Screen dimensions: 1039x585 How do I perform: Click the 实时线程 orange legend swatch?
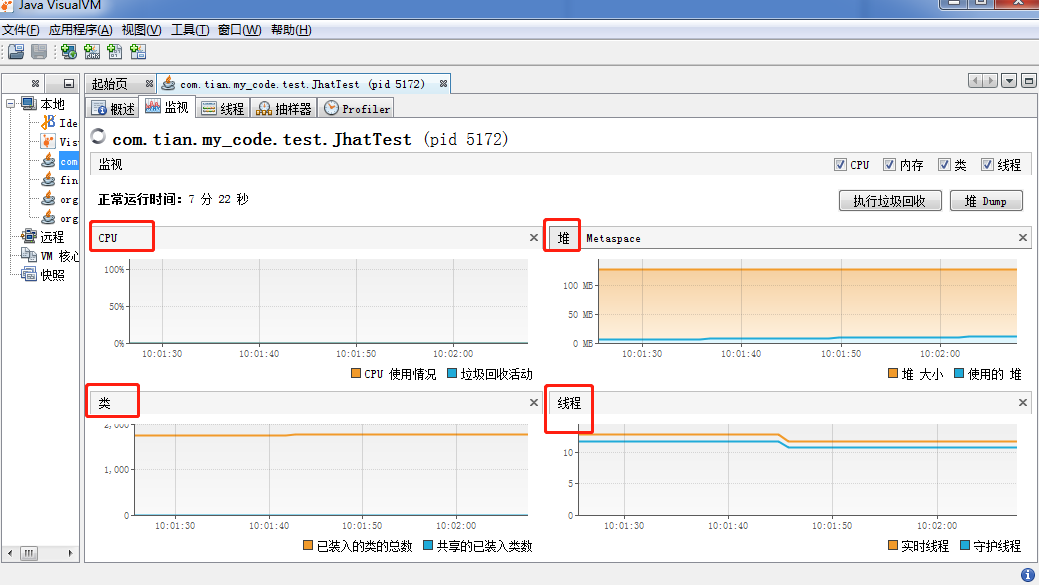[893, 545]
